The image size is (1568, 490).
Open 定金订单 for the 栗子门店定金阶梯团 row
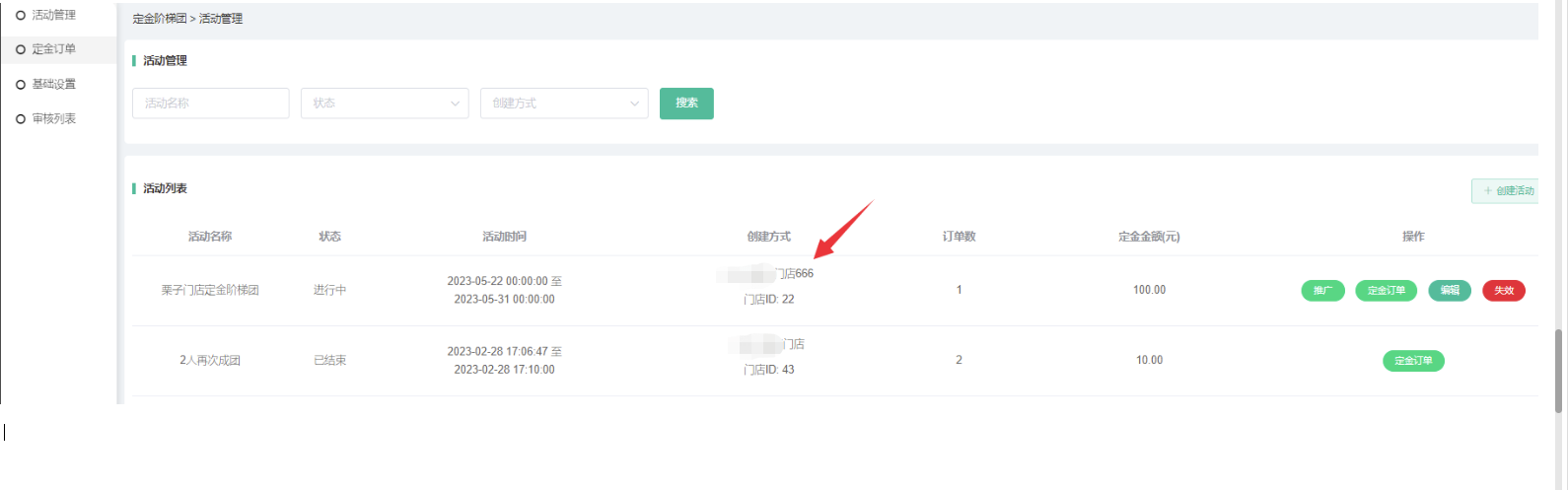coord(1386,291)
